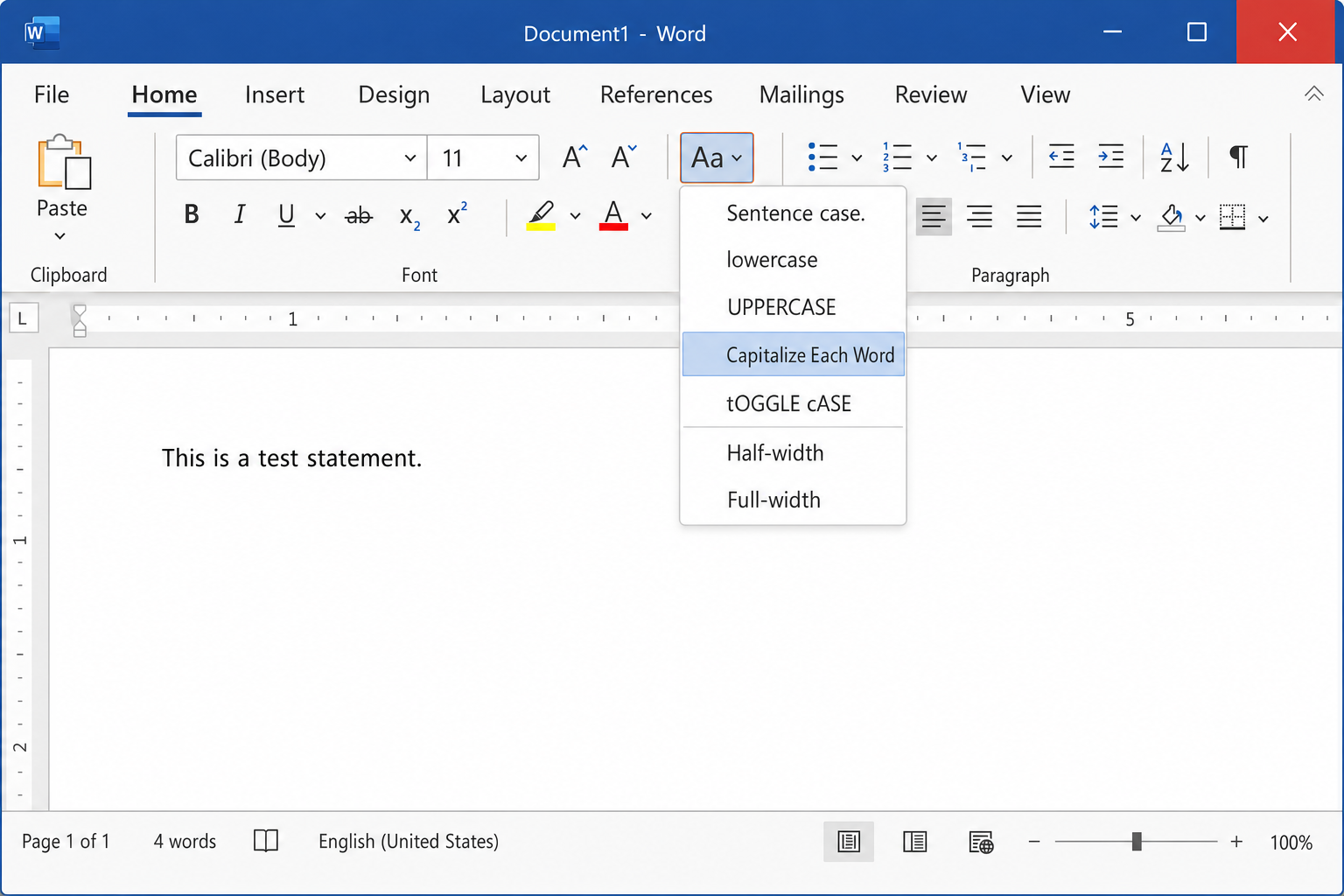Choose Sentence case. from menu
The width and height of the screenshot is (1344, 896).
point(793,213)
